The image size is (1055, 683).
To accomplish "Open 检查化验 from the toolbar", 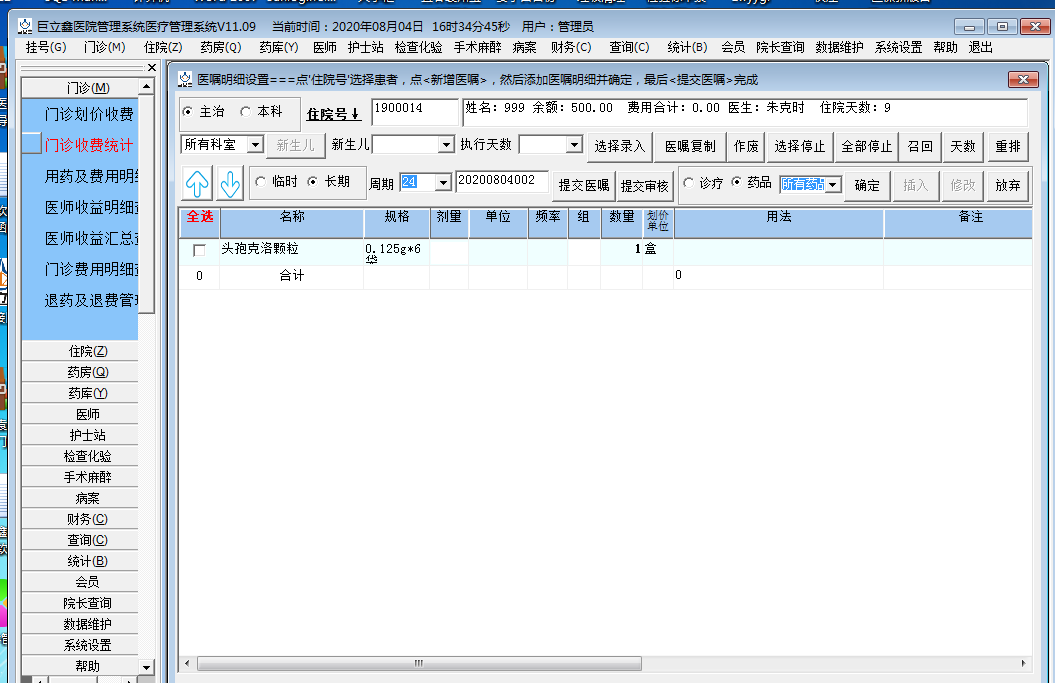I will coord(418,46).
